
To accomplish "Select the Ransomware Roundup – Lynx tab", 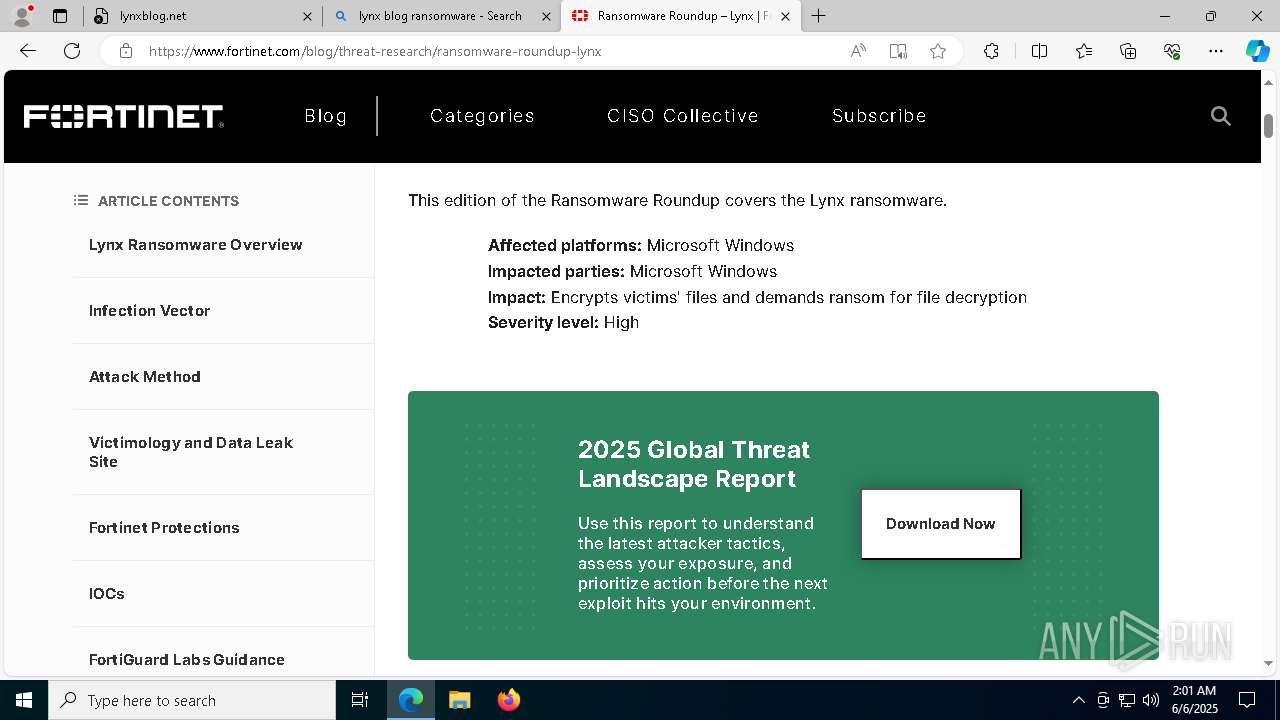I will point(680,16).
